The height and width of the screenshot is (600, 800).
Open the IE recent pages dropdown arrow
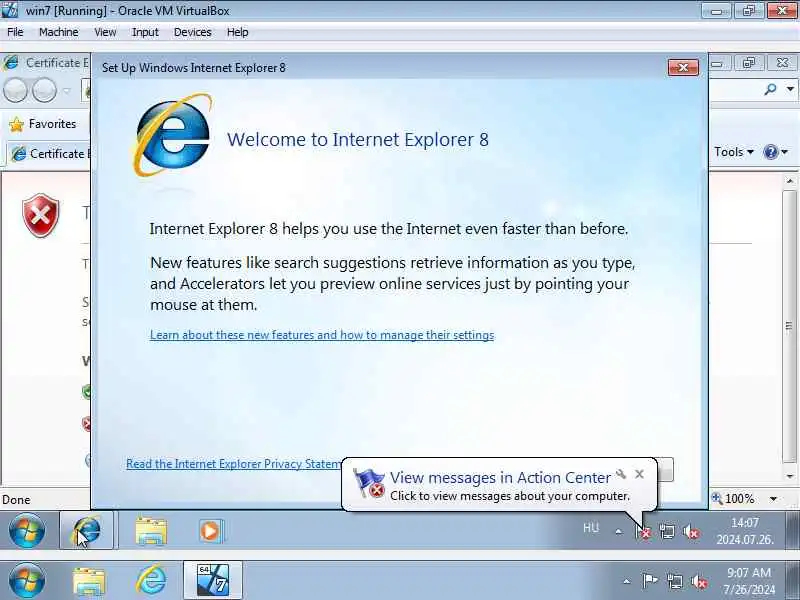pos(67,91)
